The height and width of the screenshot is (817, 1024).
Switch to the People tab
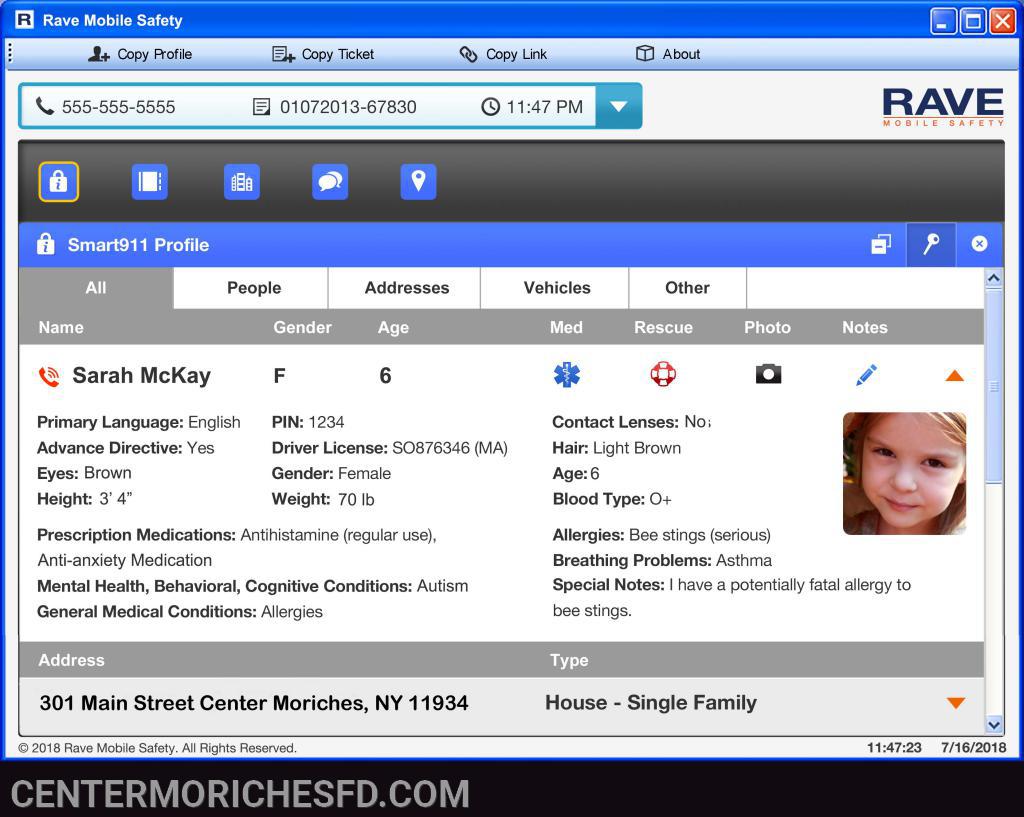251,288
